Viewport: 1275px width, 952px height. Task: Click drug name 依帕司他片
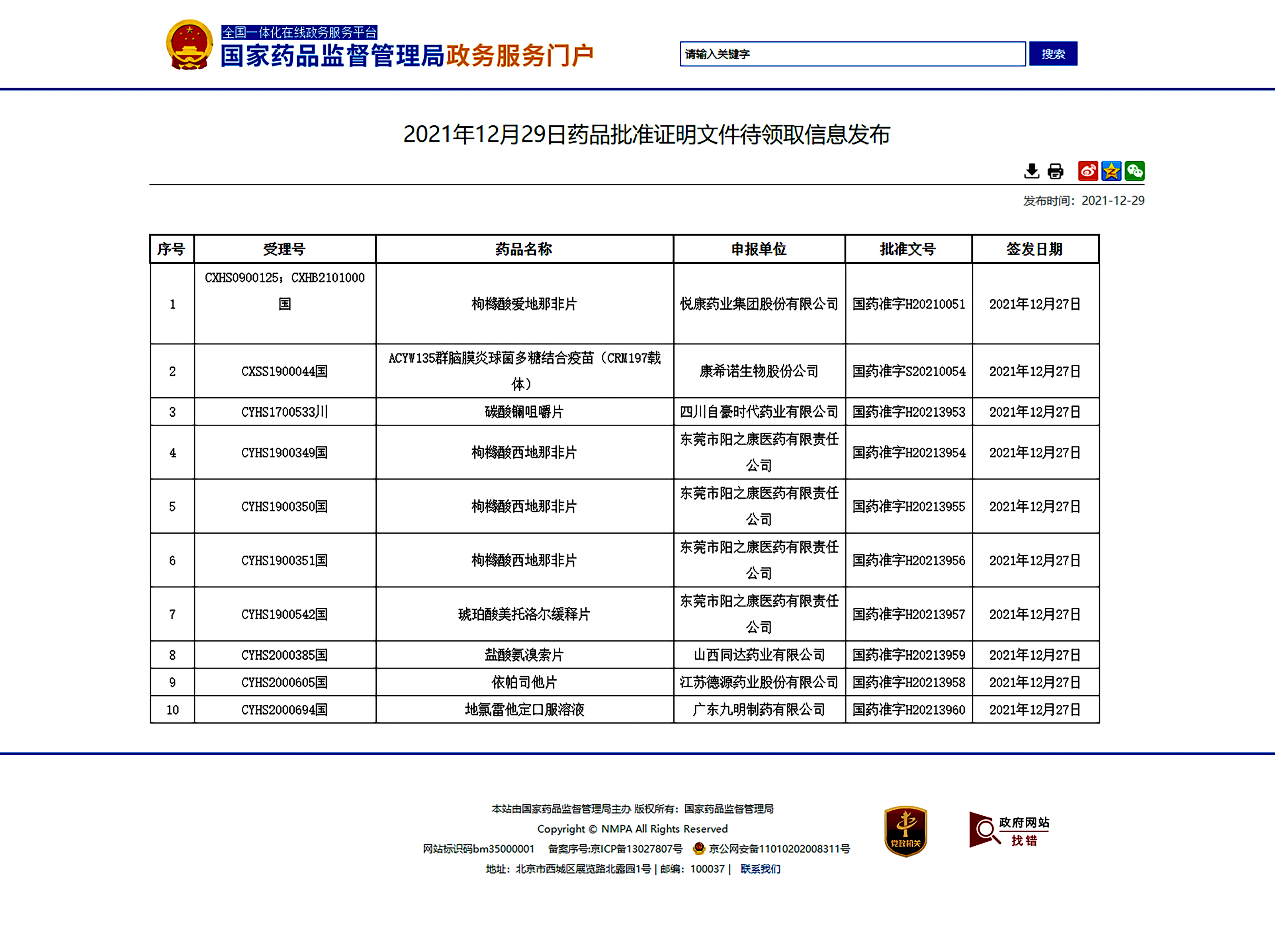(x=524, y=683)
